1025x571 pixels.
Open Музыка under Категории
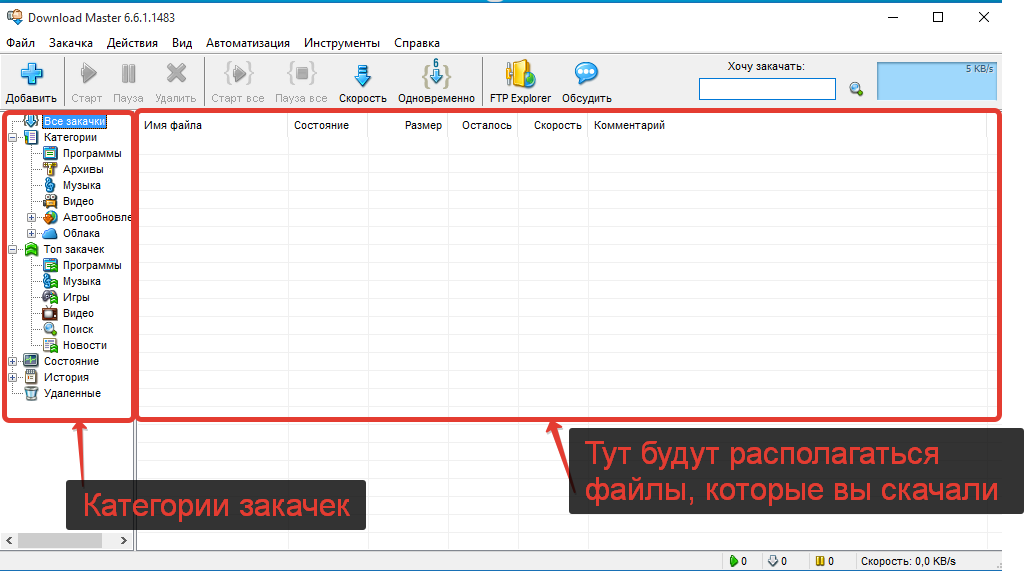click(81, 185)
